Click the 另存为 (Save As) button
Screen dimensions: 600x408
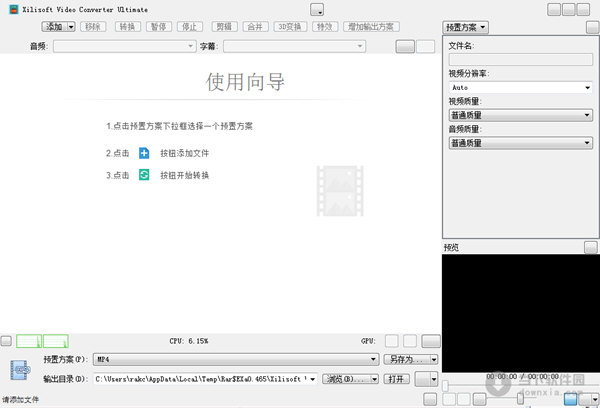click(407, 359)
